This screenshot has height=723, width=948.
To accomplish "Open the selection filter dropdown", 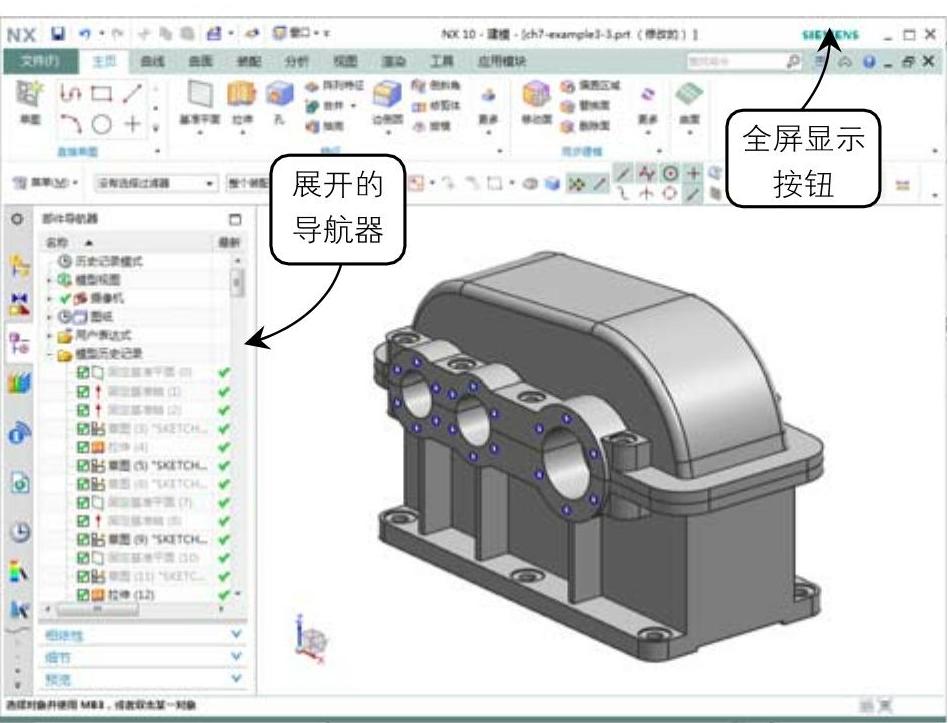I will click(x=155, y=183).
